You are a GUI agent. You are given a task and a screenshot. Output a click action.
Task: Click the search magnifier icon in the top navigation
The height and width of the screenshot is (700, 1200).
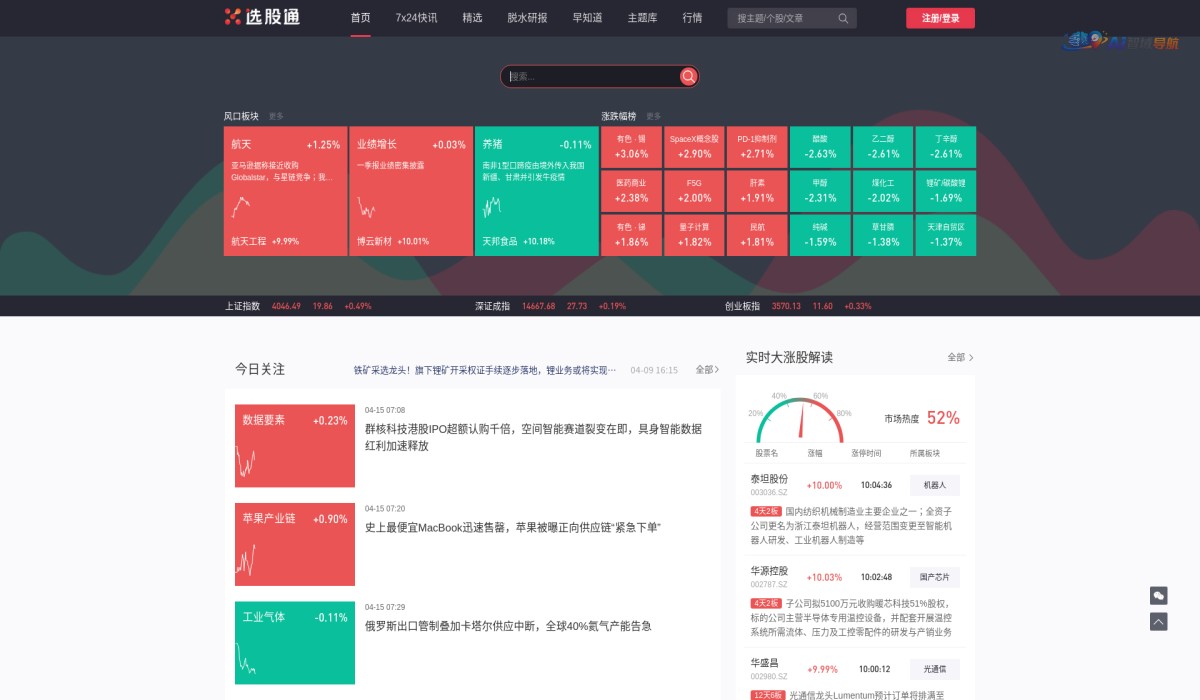click(x=842, y=18)
